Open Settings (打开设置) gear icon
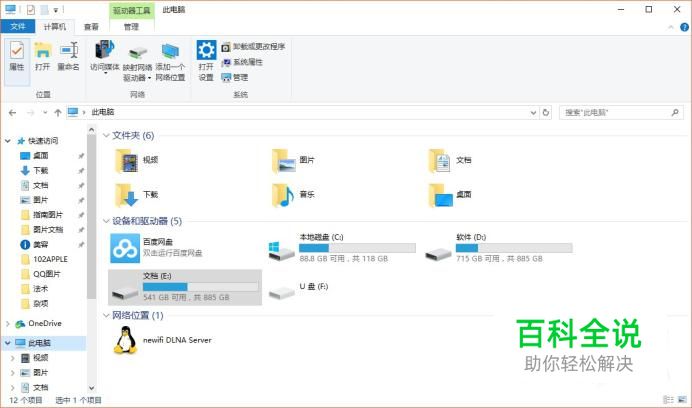The height and width of the screenshot is (408, 692). [x=206, y=59]
